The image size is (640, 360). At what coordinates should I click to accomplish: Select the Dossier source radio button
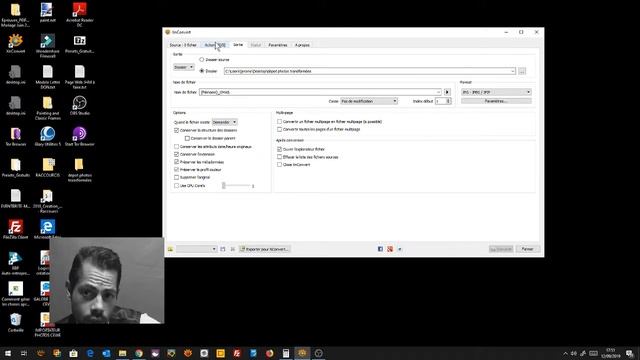point(202,60)
